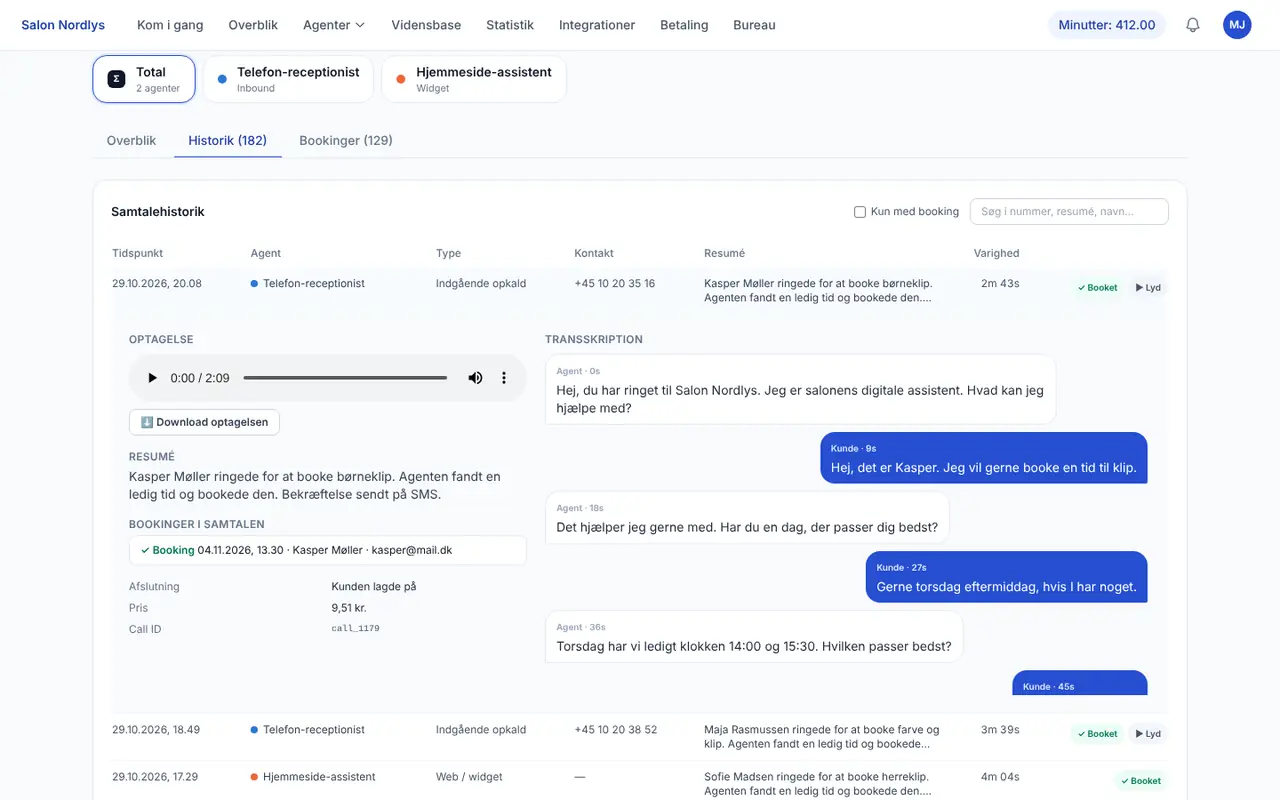The width and height of the screenshot is (1280, 800).
Task: Select the Historik (182) tab
Action: pyautogui.click(x=228, y=141)
